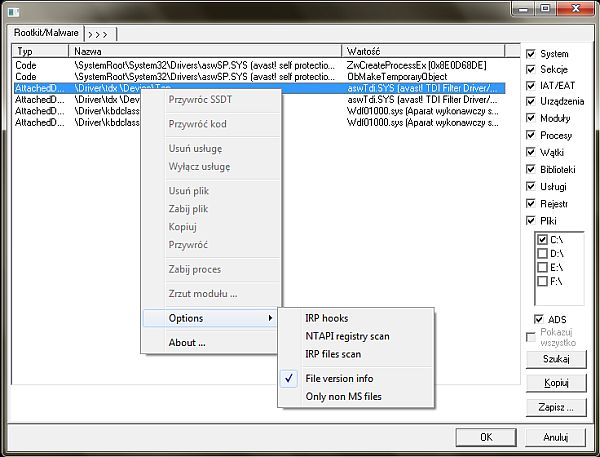
Task: Toggle the Urządzenia checkbox
Action: point(530,101)
